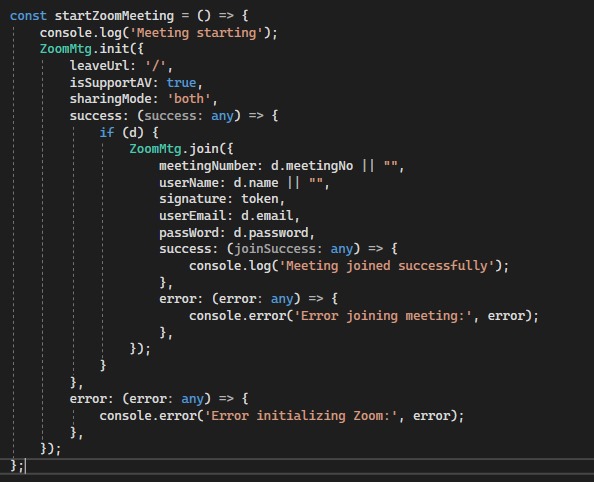594x482 pixels.
Task: Click the leaveUrl property
Action: (99, 66)
